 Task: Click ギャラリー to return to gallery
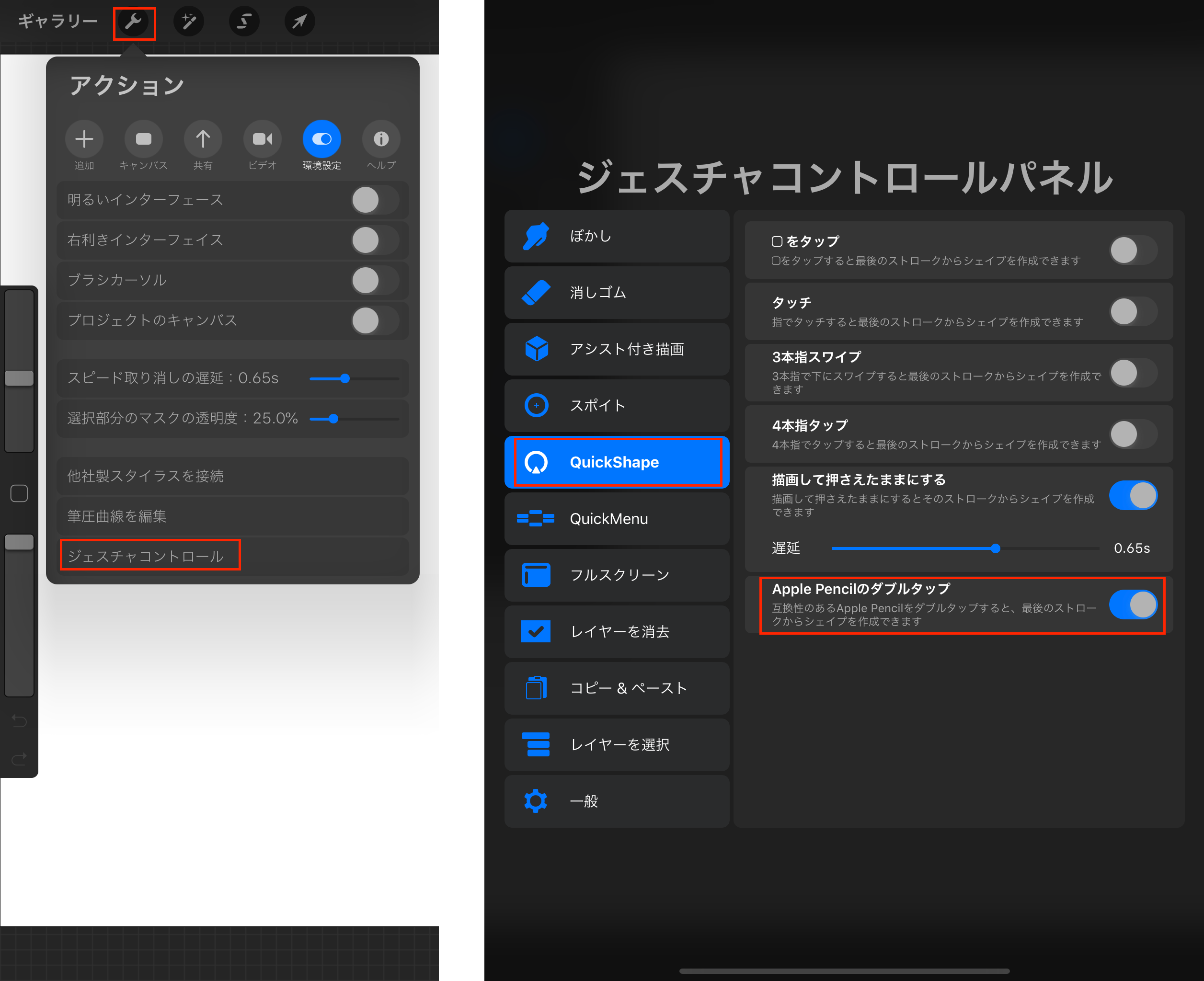tap(57, 22)
